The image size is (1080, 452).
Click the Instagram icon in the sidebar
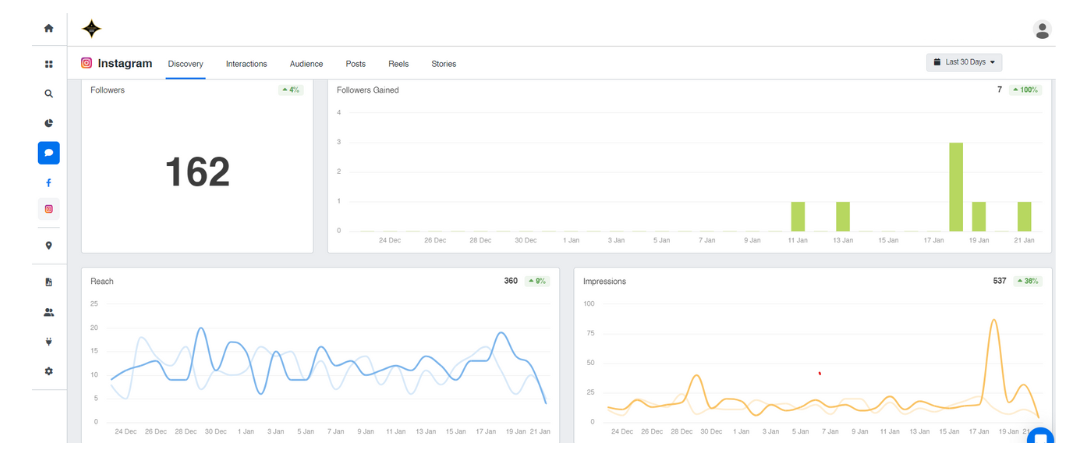[48, 209]
